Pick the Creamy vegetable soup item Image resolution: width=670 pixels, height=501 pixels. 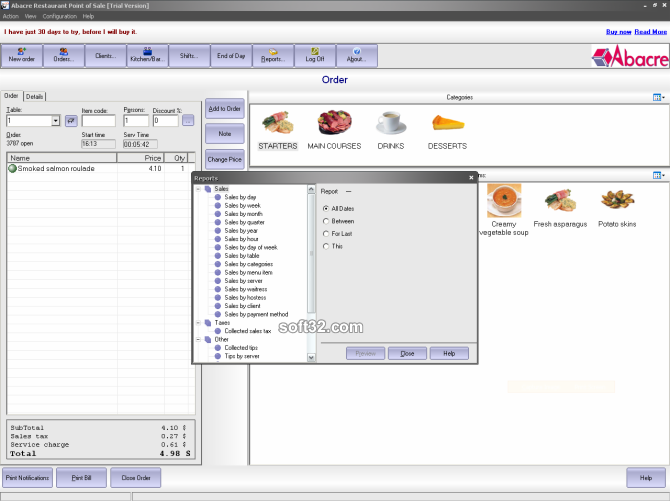tap(504, 210)
